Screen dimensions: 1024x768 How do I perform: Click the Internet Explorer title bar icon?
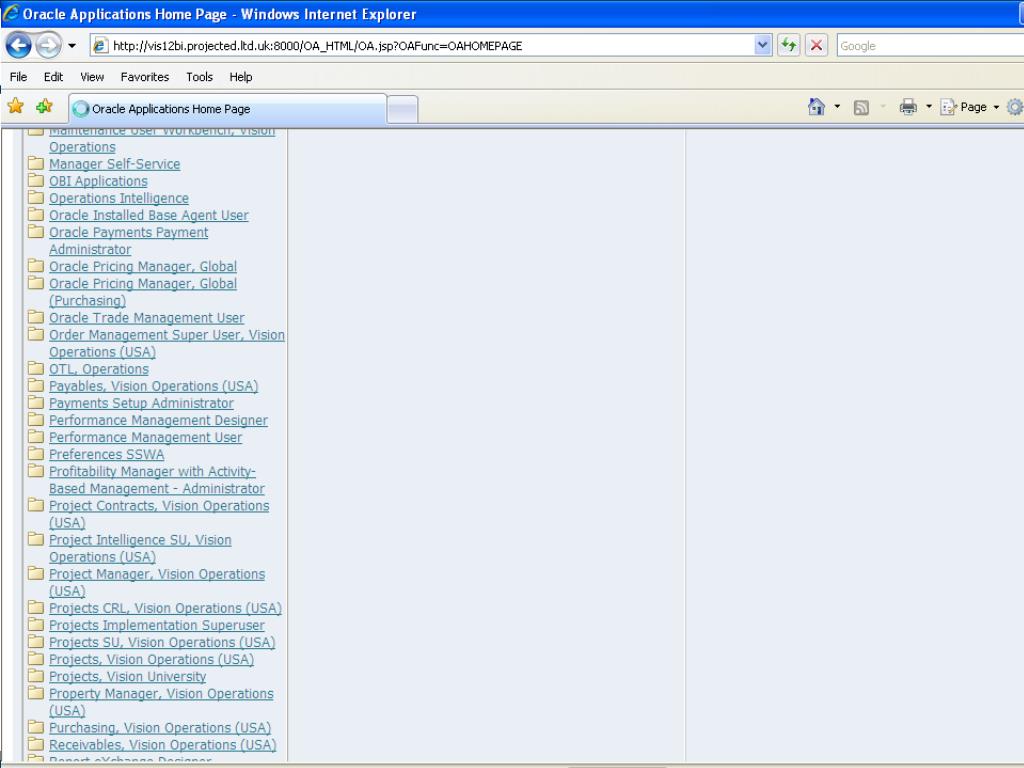click(x=11, y=13)
